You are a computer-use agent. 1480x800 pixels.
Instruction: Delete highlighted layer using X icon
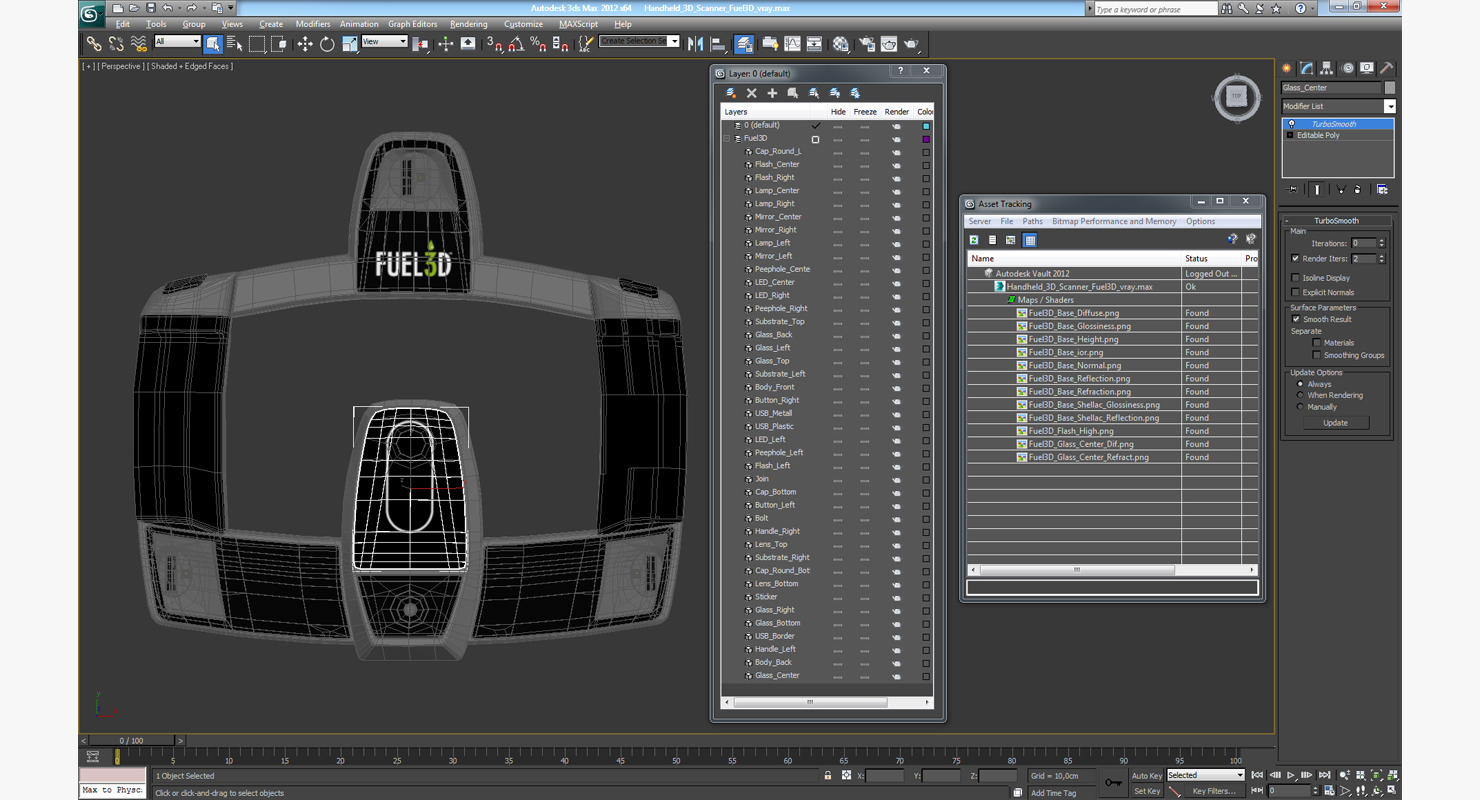tap(752, 93)
